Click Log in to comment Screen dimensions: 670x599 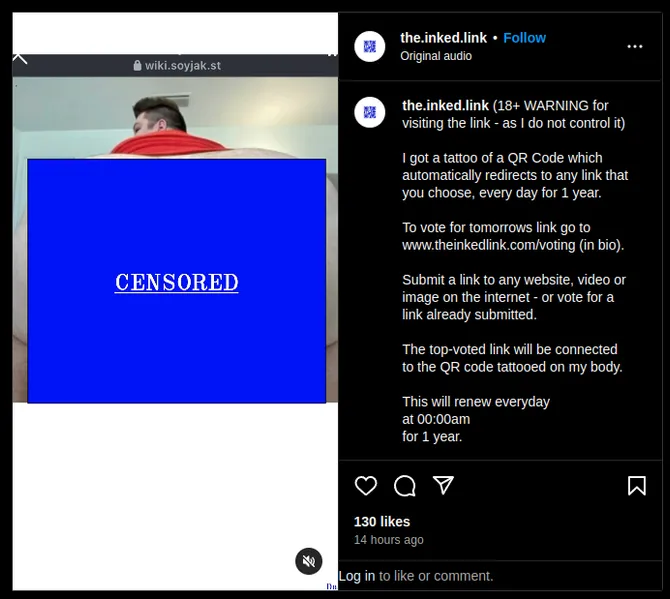click(357, 576)
